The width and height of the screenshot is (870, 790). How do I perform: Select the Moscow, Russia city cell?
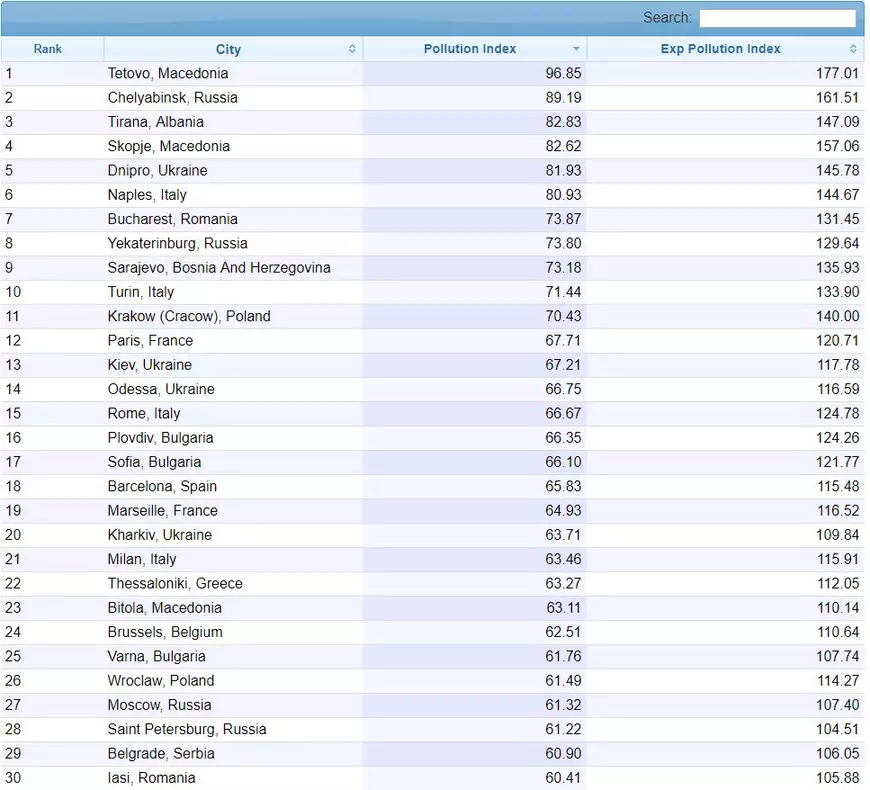233,705
